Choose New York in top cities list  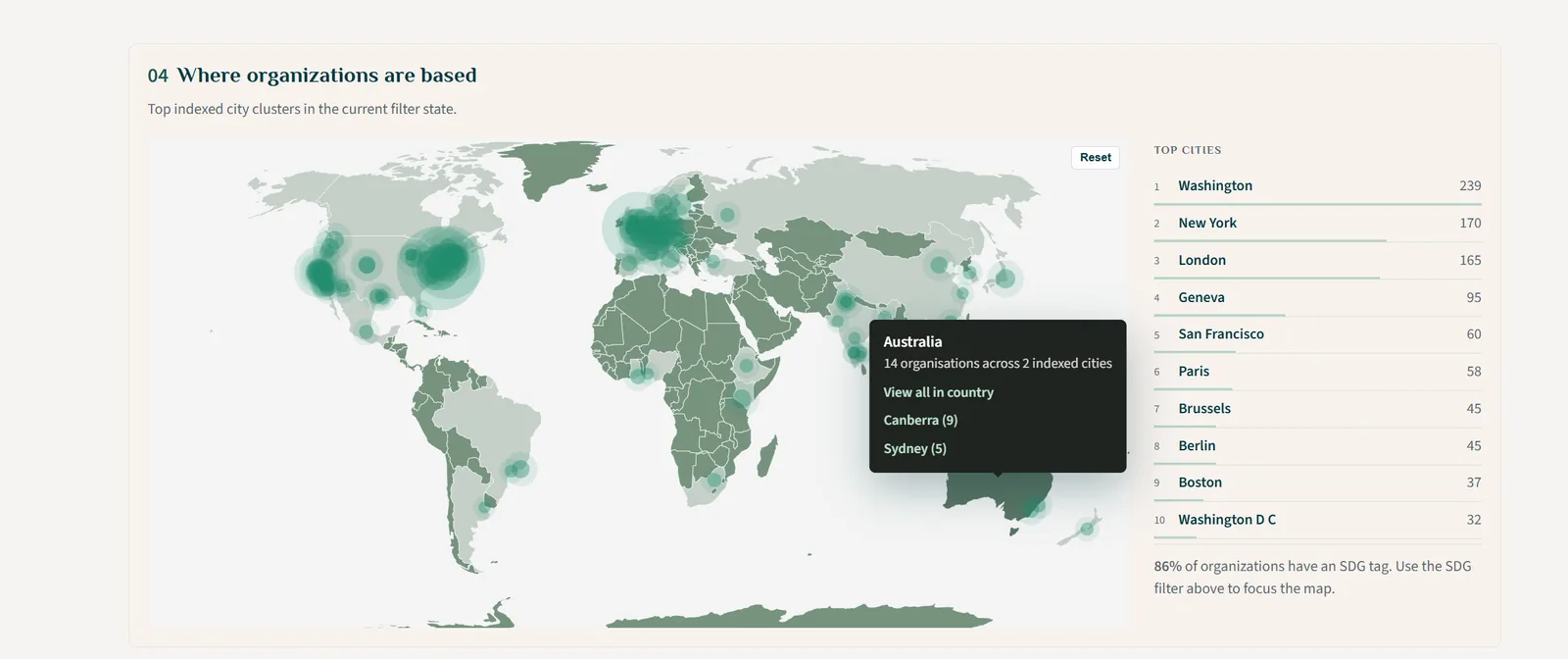pyautogui.click(x=1317, y=224)
